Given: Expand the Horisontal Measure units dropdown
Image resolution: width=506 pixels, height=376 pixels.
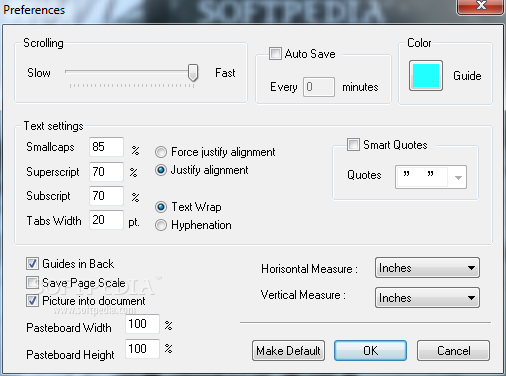Looking at the screenshot, I should coord(427,267).
